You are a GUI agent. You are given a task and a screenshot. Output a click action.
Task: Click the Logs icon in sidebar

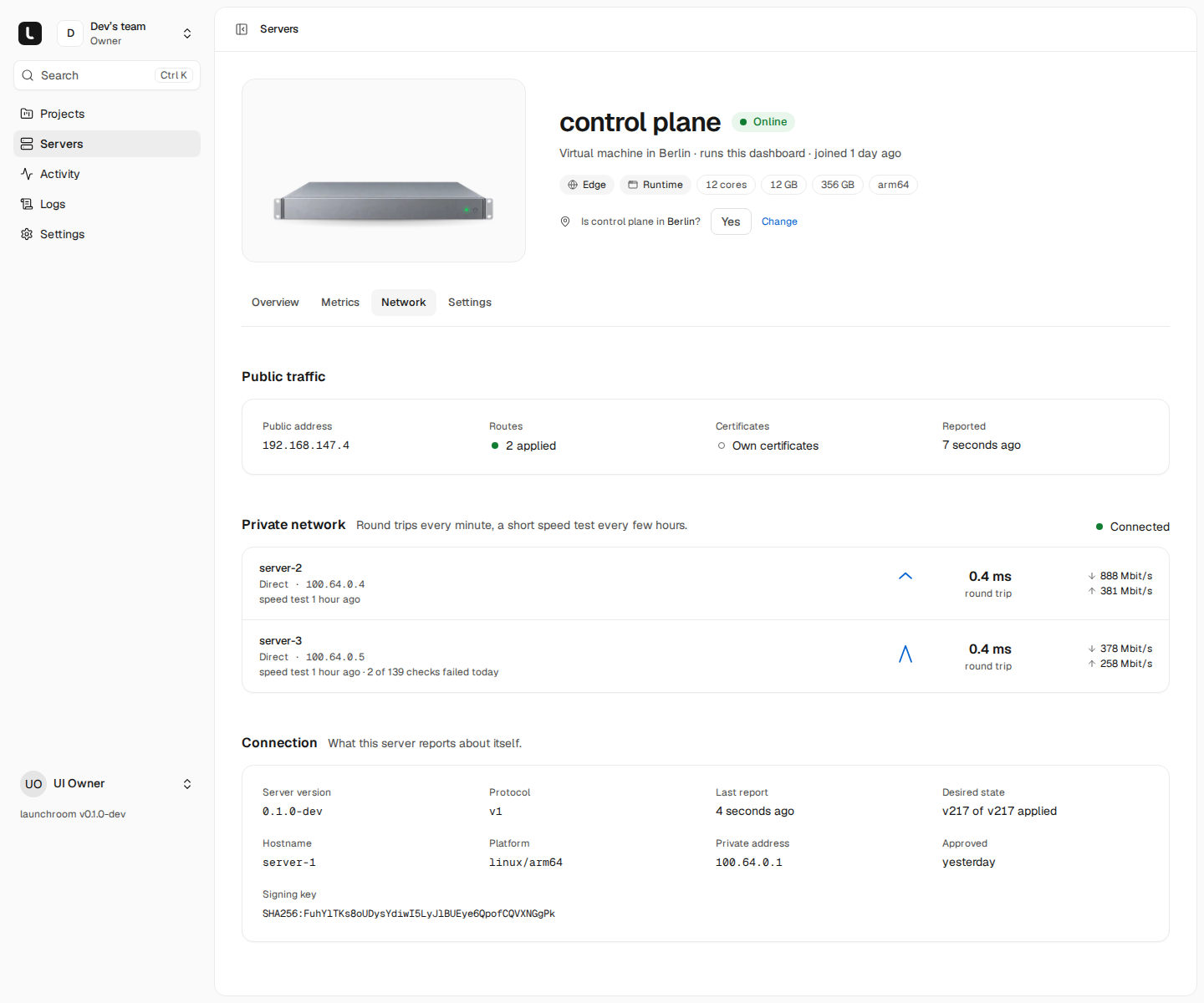point(27,204)
